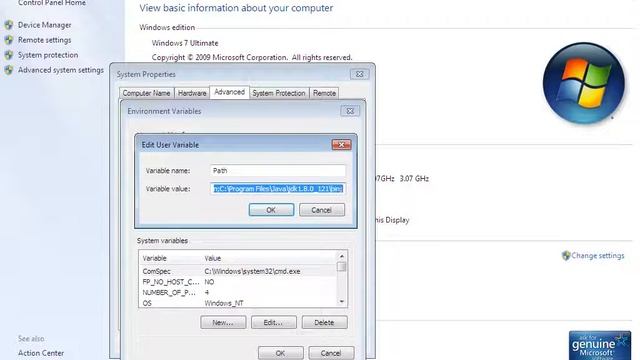Open the System Protection tab

(279, 93)
